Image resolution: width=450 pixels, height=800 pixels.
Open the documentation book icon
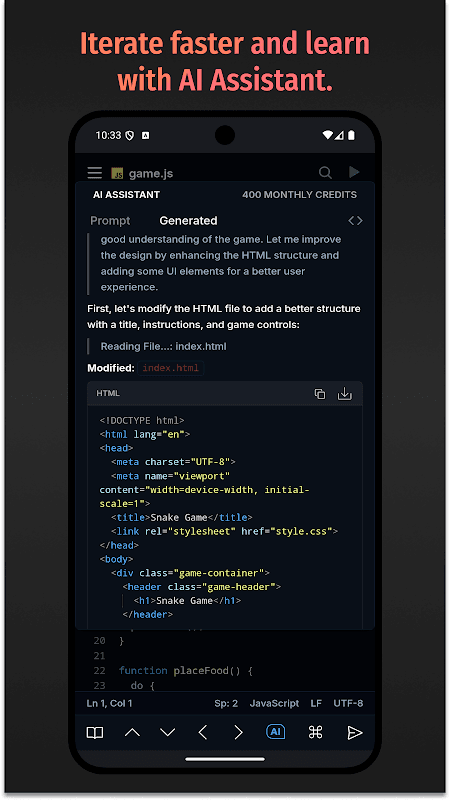95,733
